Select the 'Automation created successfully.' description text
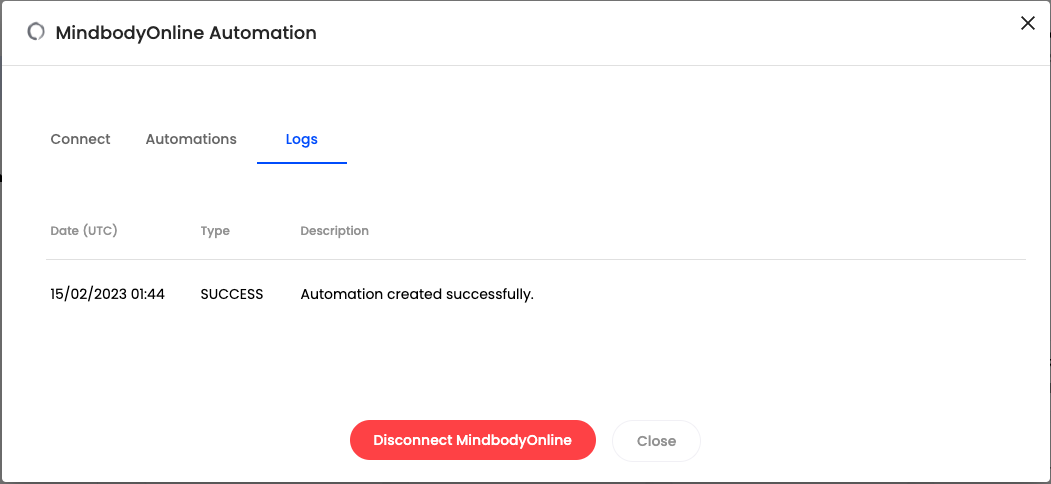Viewport: 1051px width, 484px height. [x=417, y=294]
